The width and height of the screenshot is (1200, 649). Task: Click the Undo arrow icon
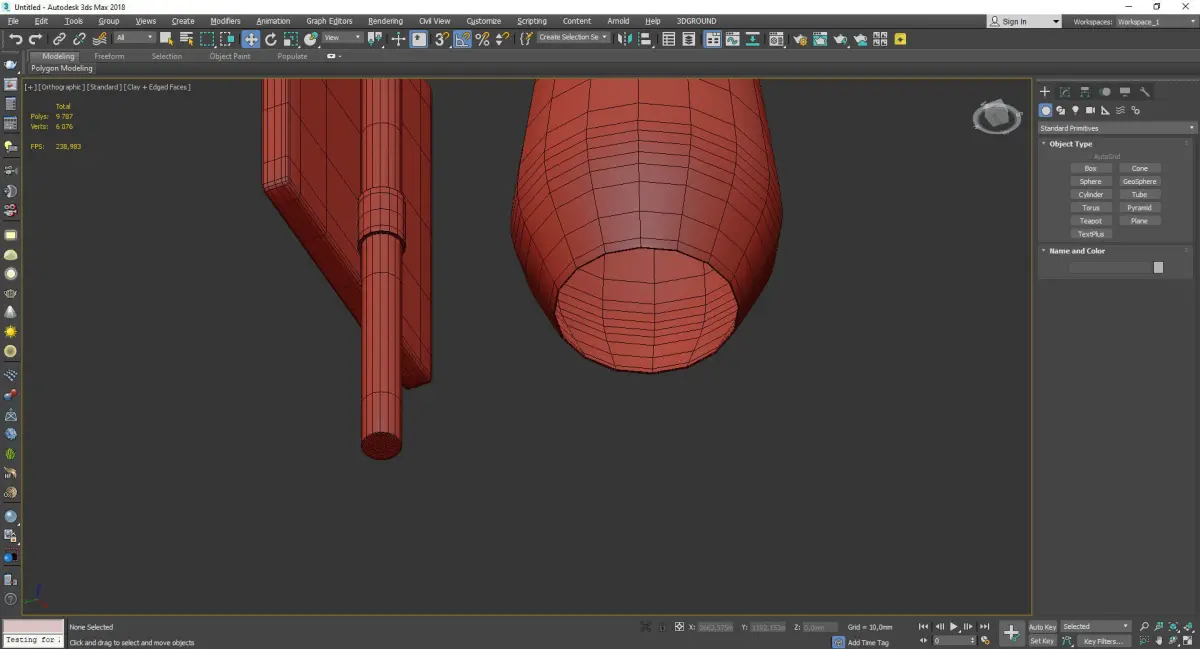pos(15,39)
